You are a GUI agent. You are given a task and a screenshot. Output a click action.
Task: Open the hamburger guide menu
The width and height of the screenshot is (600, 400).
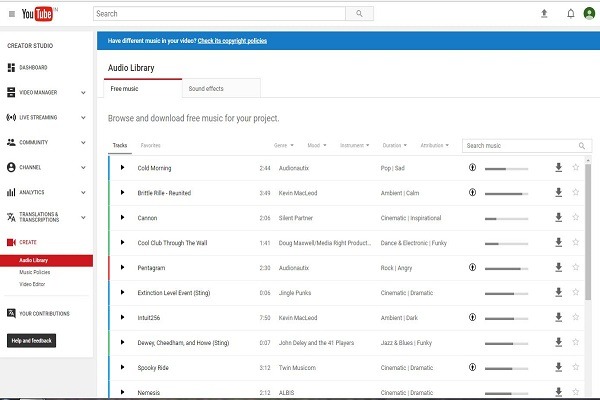[x=11, y=14]
